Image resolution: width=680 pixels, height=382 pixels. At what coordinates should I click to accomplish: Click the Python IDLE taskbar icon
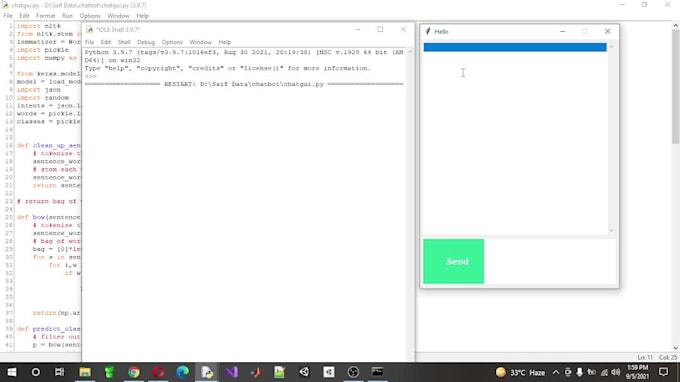coord(207,372)
